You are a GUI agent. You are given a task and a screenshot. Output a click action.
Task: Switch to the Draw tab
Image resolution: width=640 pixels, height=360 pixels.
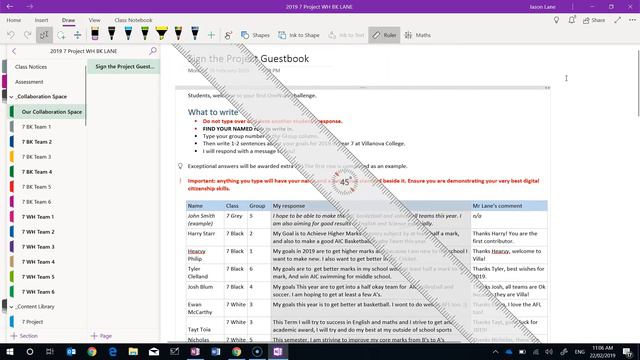click(68, 20)
